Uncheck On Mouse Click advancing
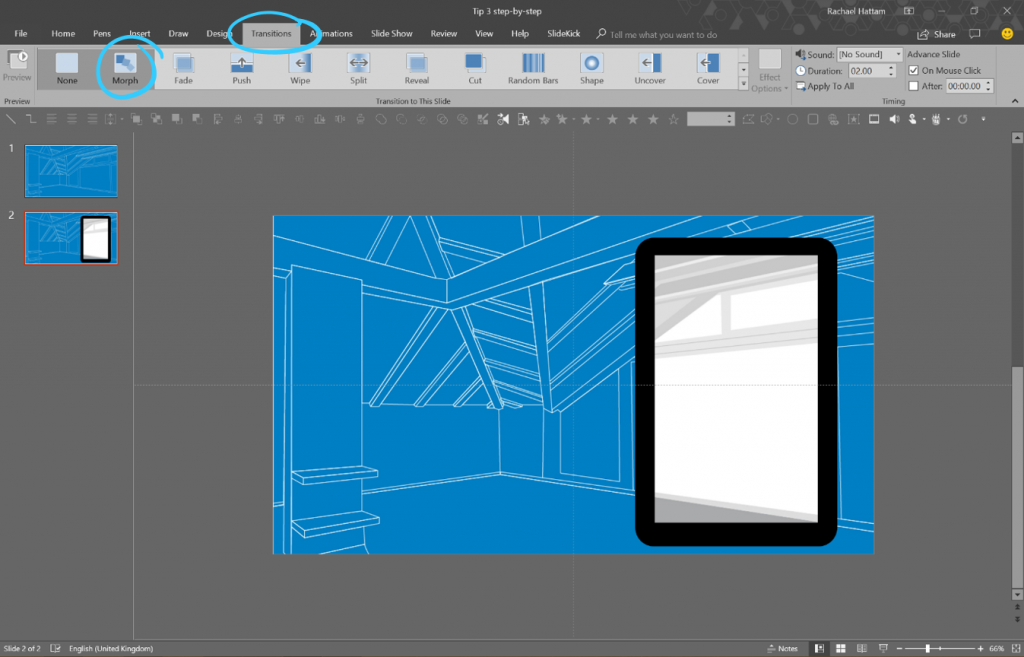Screen dimensions: 1024x657 click(x=916, y=70)
